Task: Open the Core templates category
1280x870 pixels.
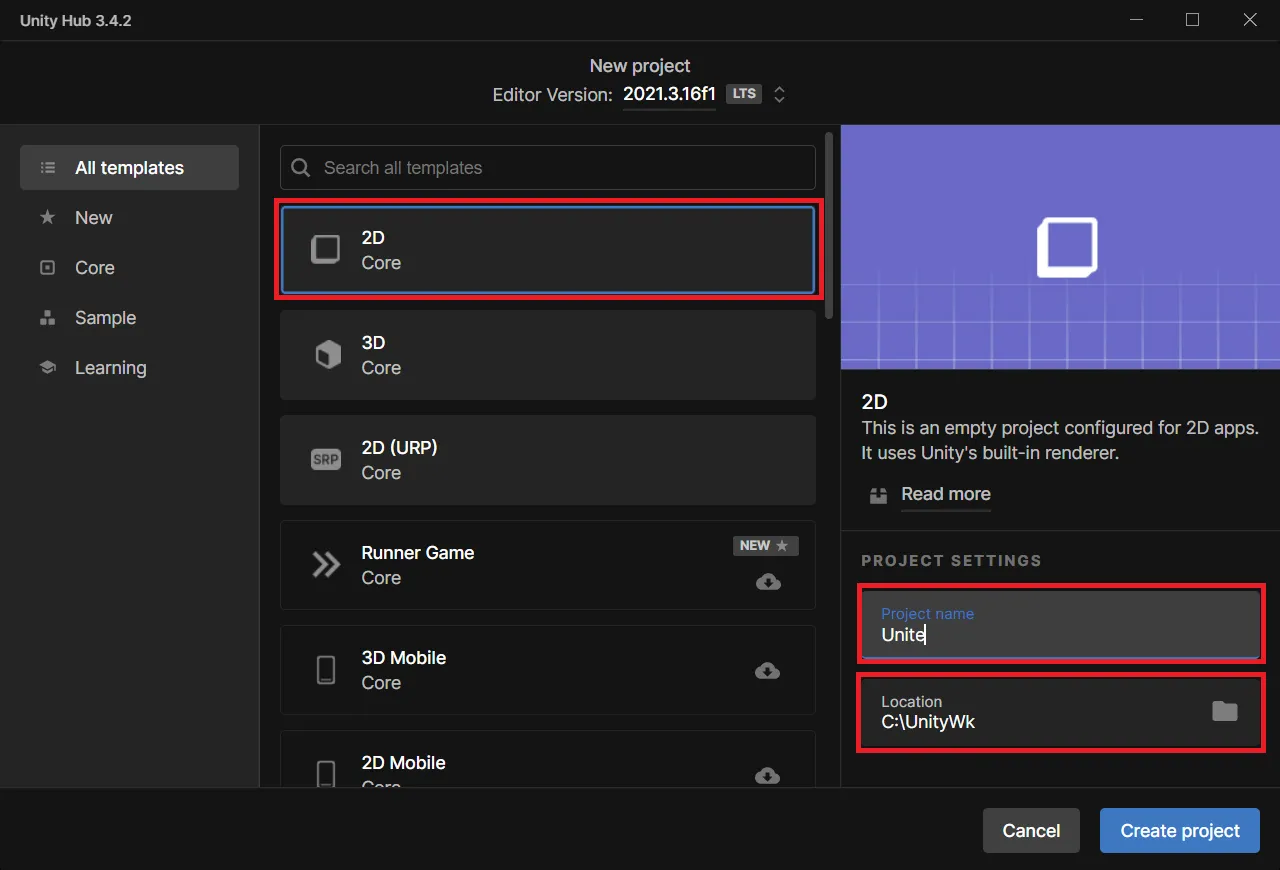Action: pos(95,268)
